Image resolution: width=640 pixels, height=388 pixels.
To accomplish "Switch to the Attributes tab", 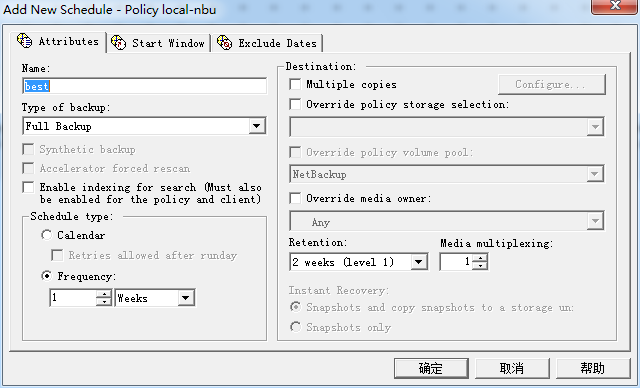I will click(59, 42).
